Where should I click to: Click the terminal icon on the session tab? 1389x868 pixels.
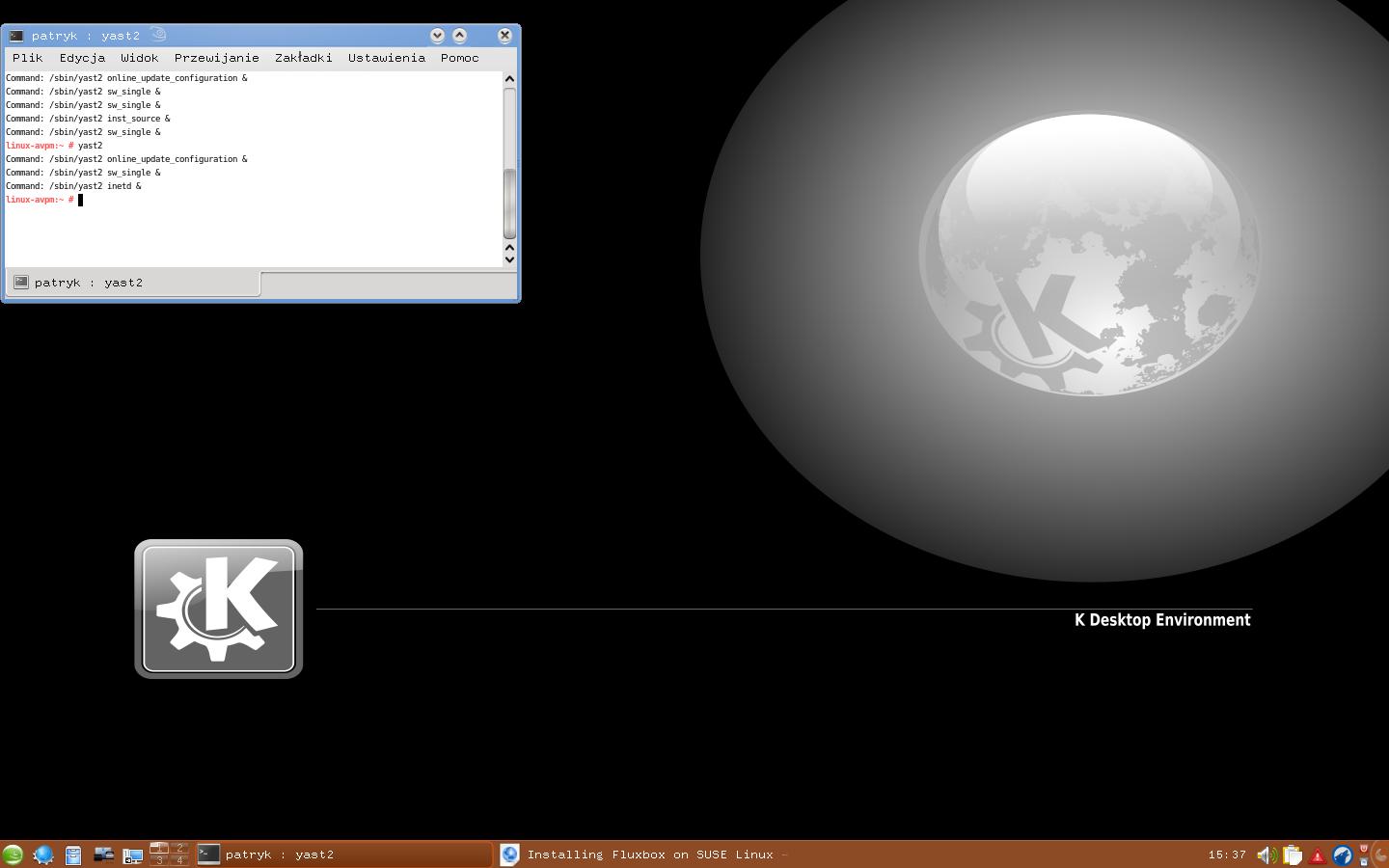(x=21, y=283)
